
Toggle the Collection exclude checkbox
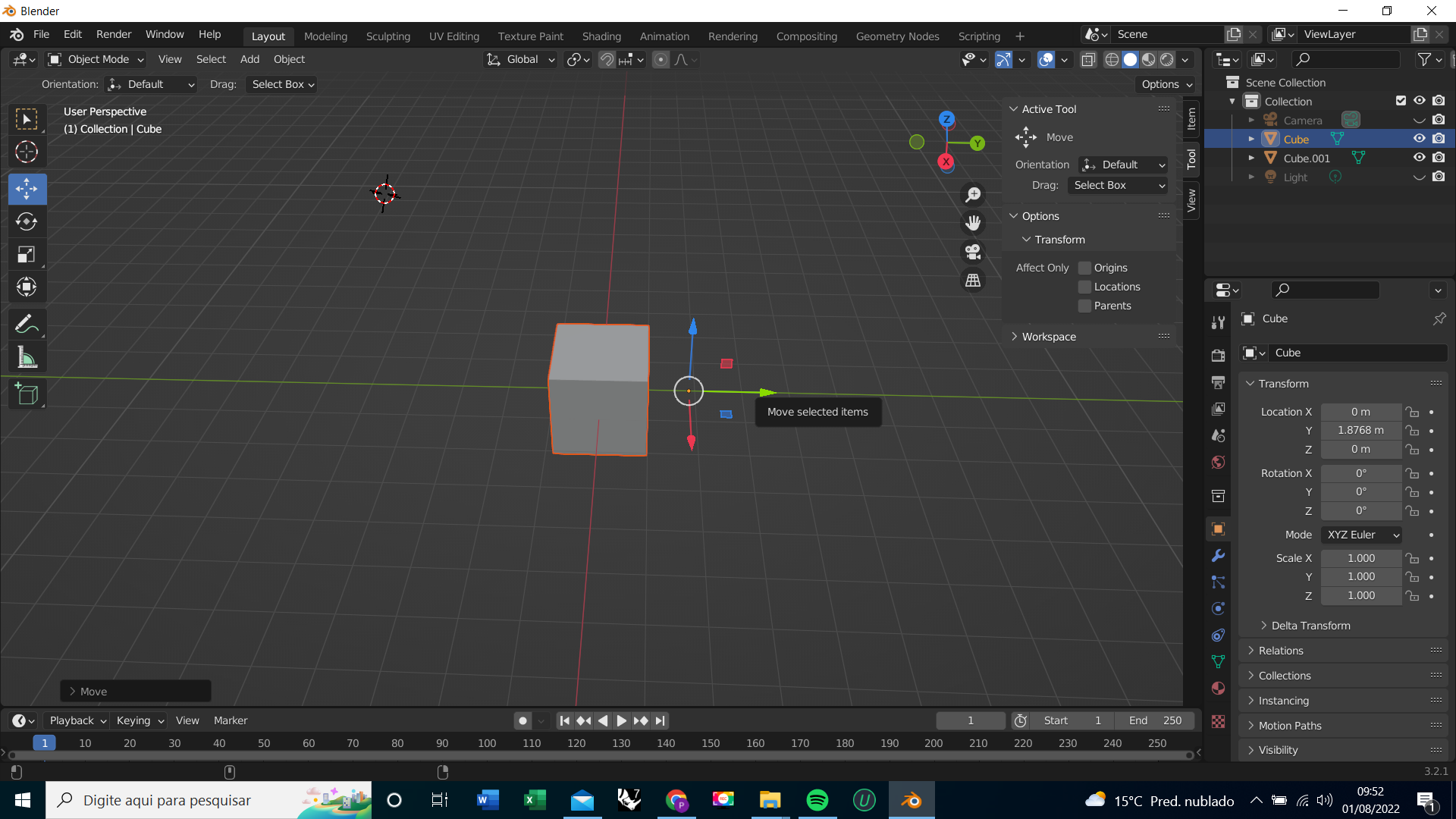click(1401, 101)
